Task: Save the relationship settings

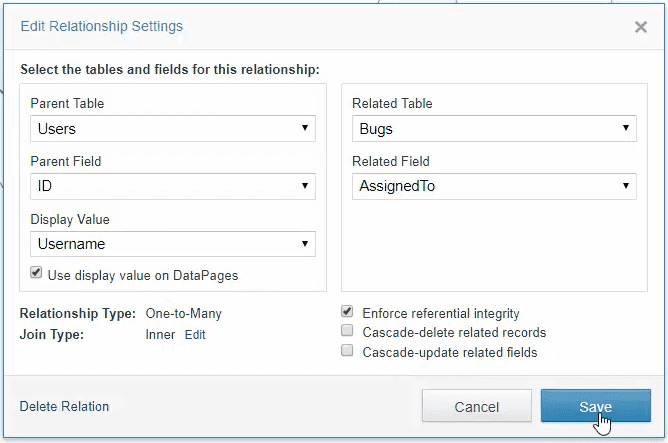Action: [595, 407]
